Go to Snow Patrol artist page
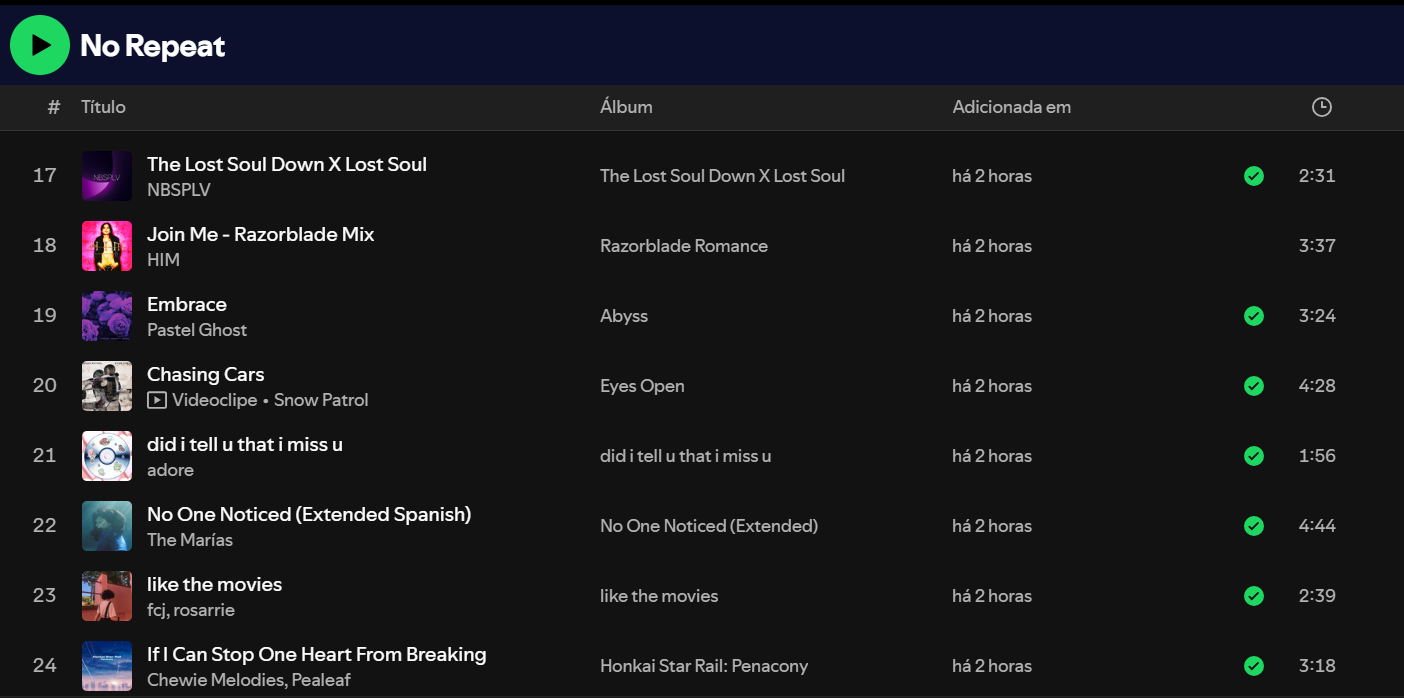The image size is (1404, 698). (321, 400)
